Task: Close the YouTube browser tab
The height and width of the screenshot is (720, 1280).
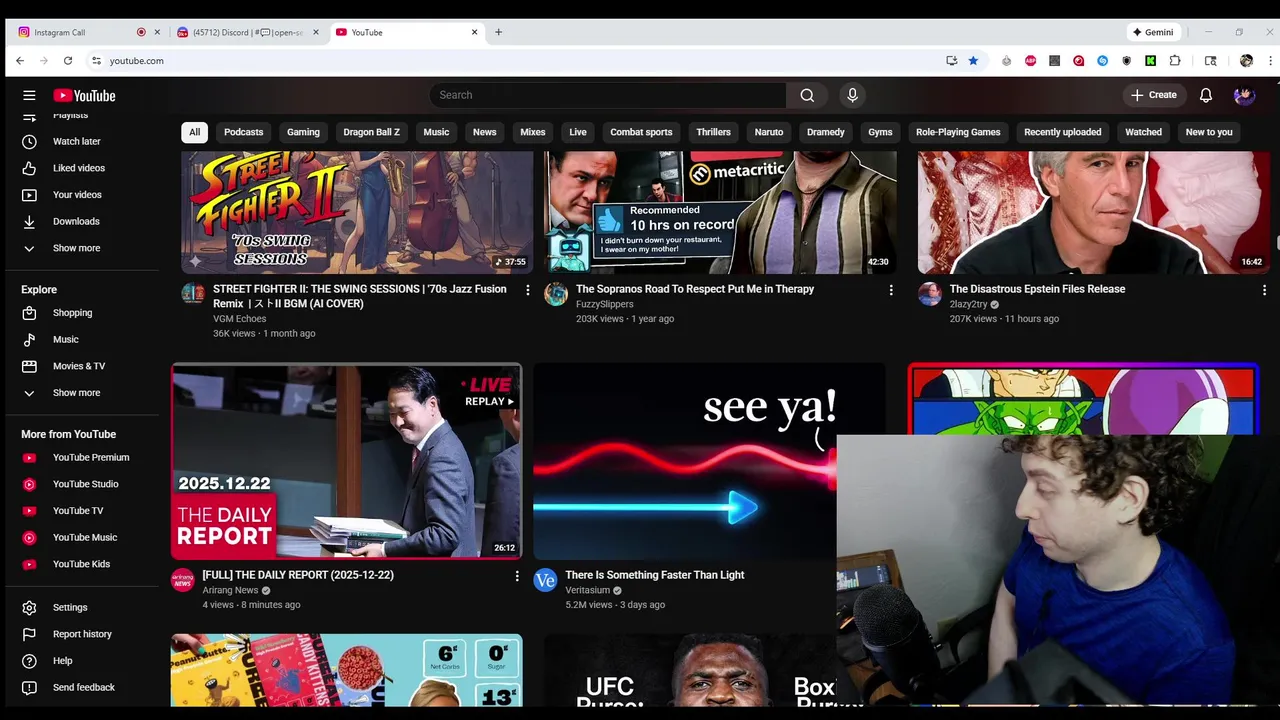Action: tap(474, 32)
